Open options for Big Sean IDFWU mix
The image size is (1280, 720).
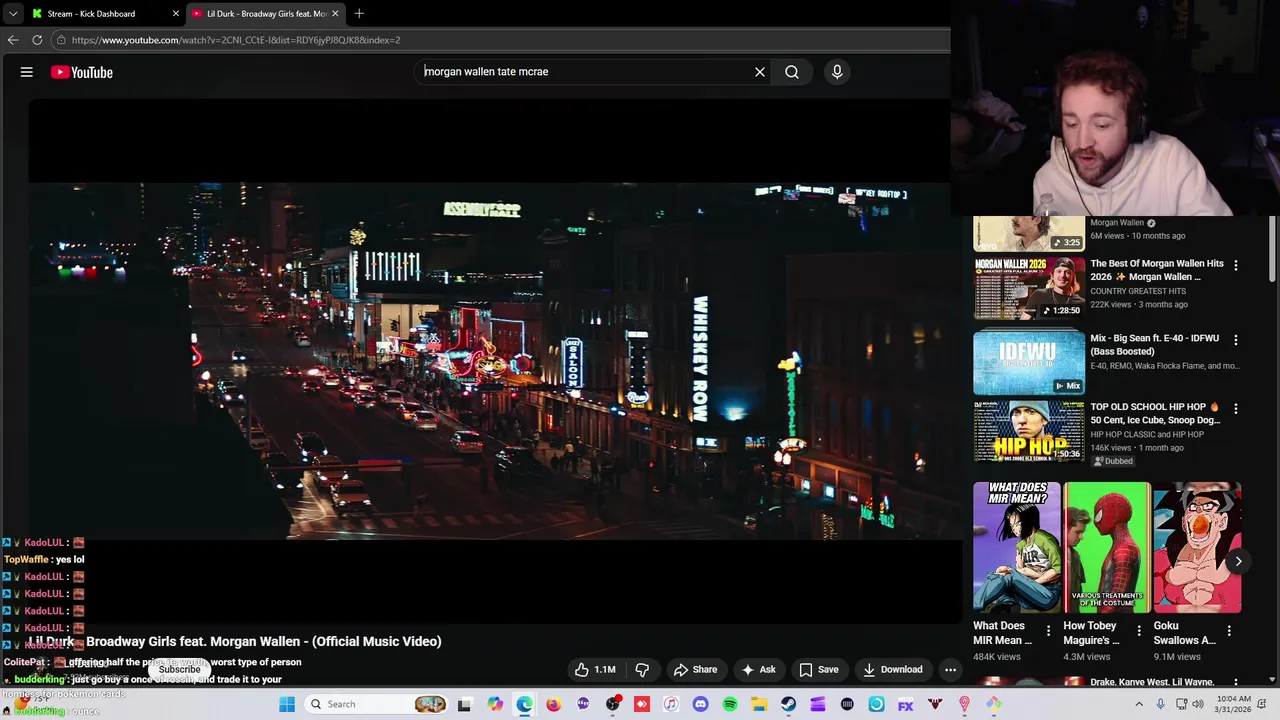click(1236, 340)
